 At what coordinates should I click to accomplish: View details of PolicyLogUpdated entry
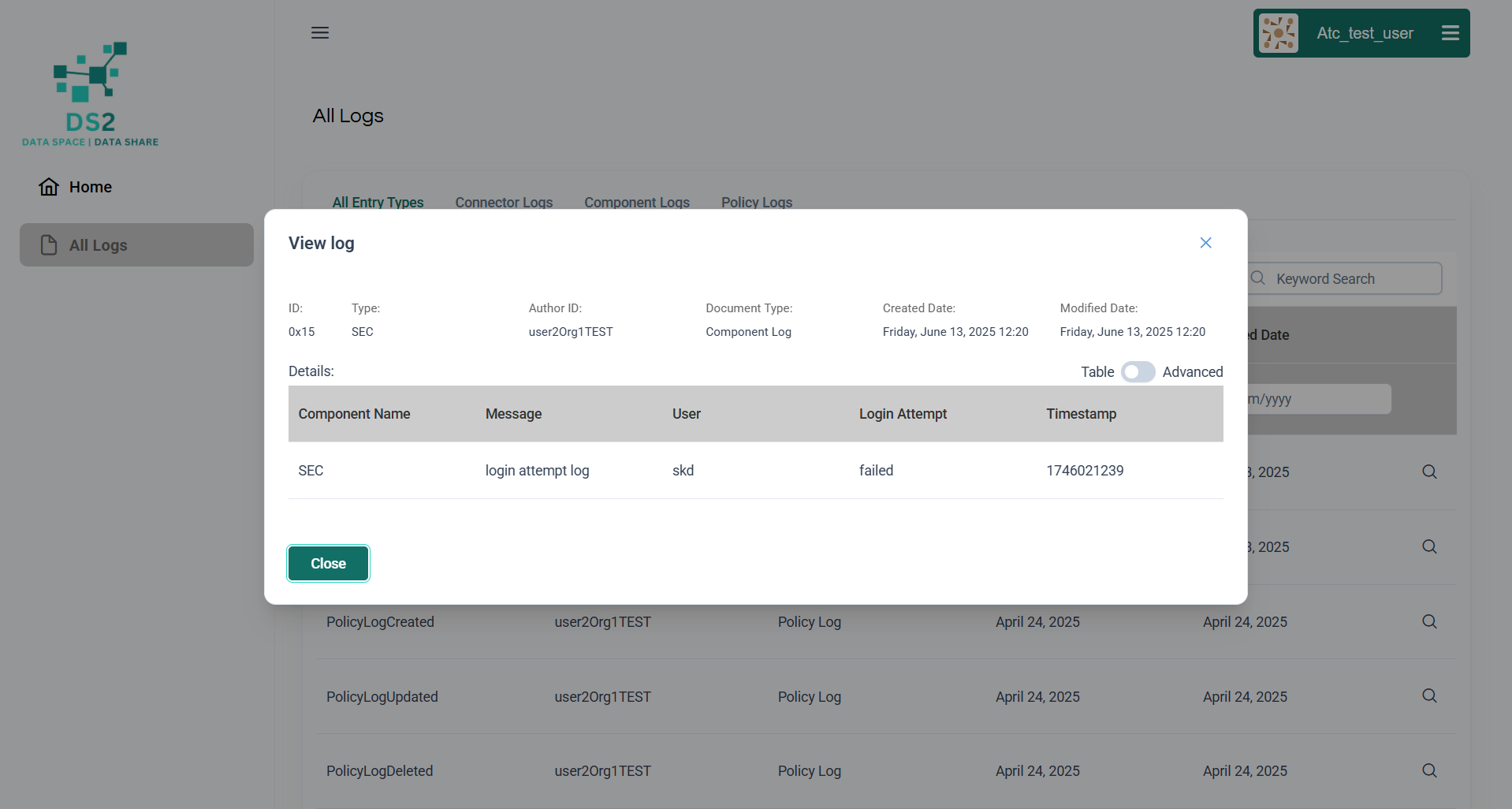click(1428, 696)
